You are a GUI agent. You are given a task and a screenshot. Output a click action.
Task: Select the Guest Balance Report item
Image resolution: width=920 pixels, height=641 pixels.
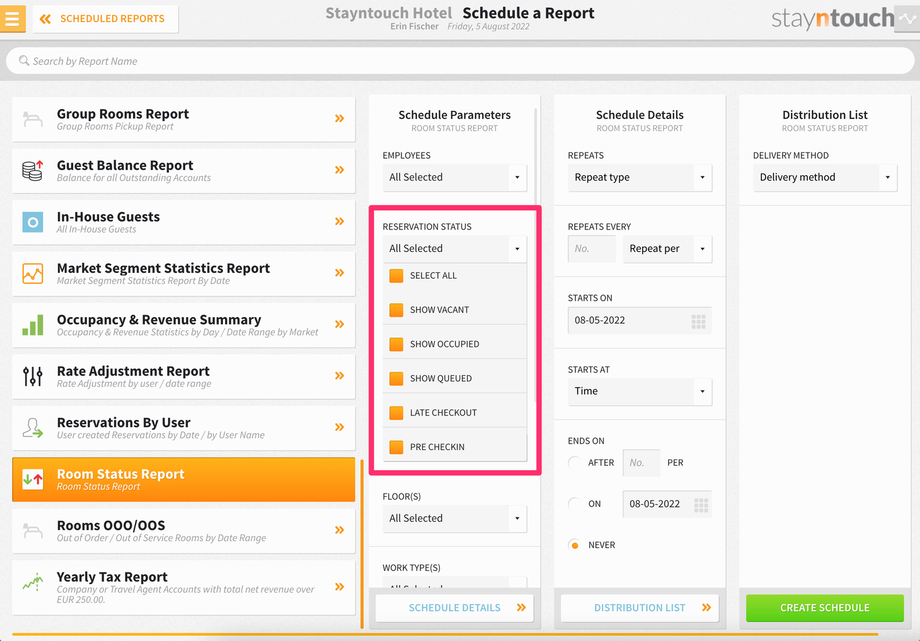click(184, 171)
